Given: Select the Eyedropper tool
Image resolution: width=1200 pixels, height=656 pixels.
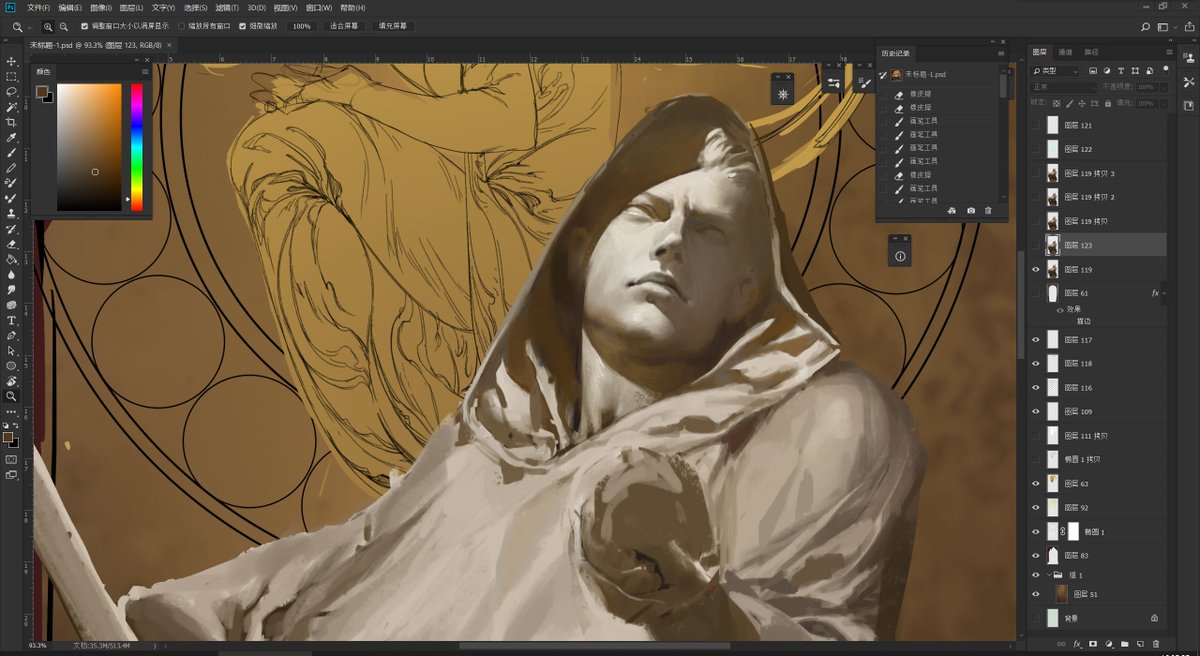Looking at the screenshot, I should [x=12, y=137].
